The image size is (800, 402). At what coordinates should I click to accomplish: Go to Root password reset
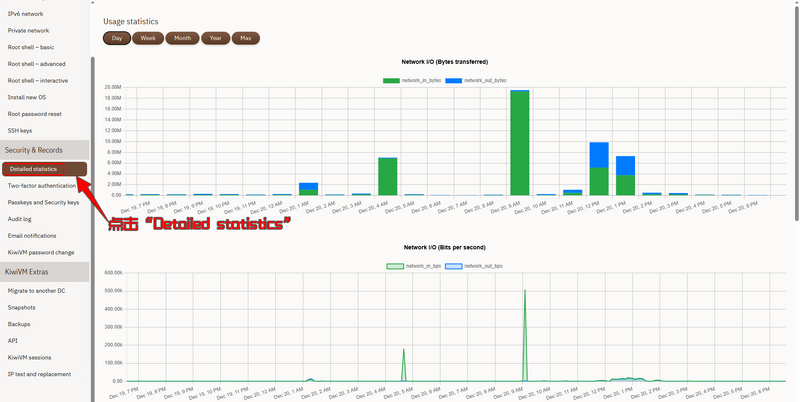pos(35,113)
